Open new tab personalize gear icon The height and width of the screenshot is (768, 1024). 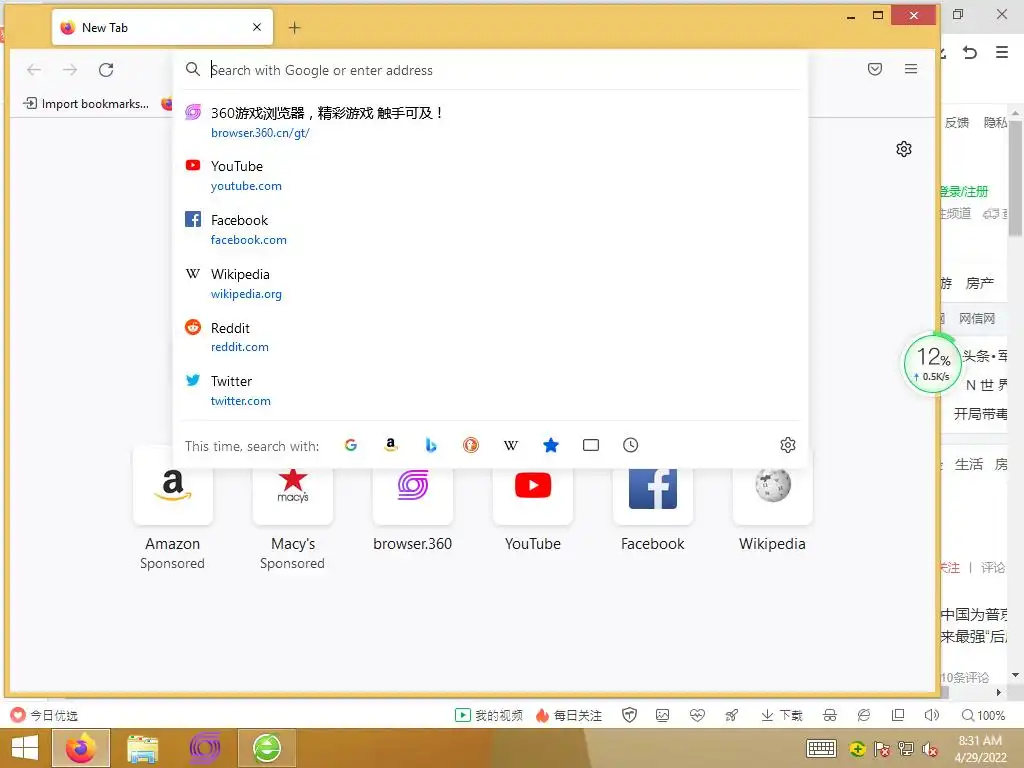coord(904,149)
